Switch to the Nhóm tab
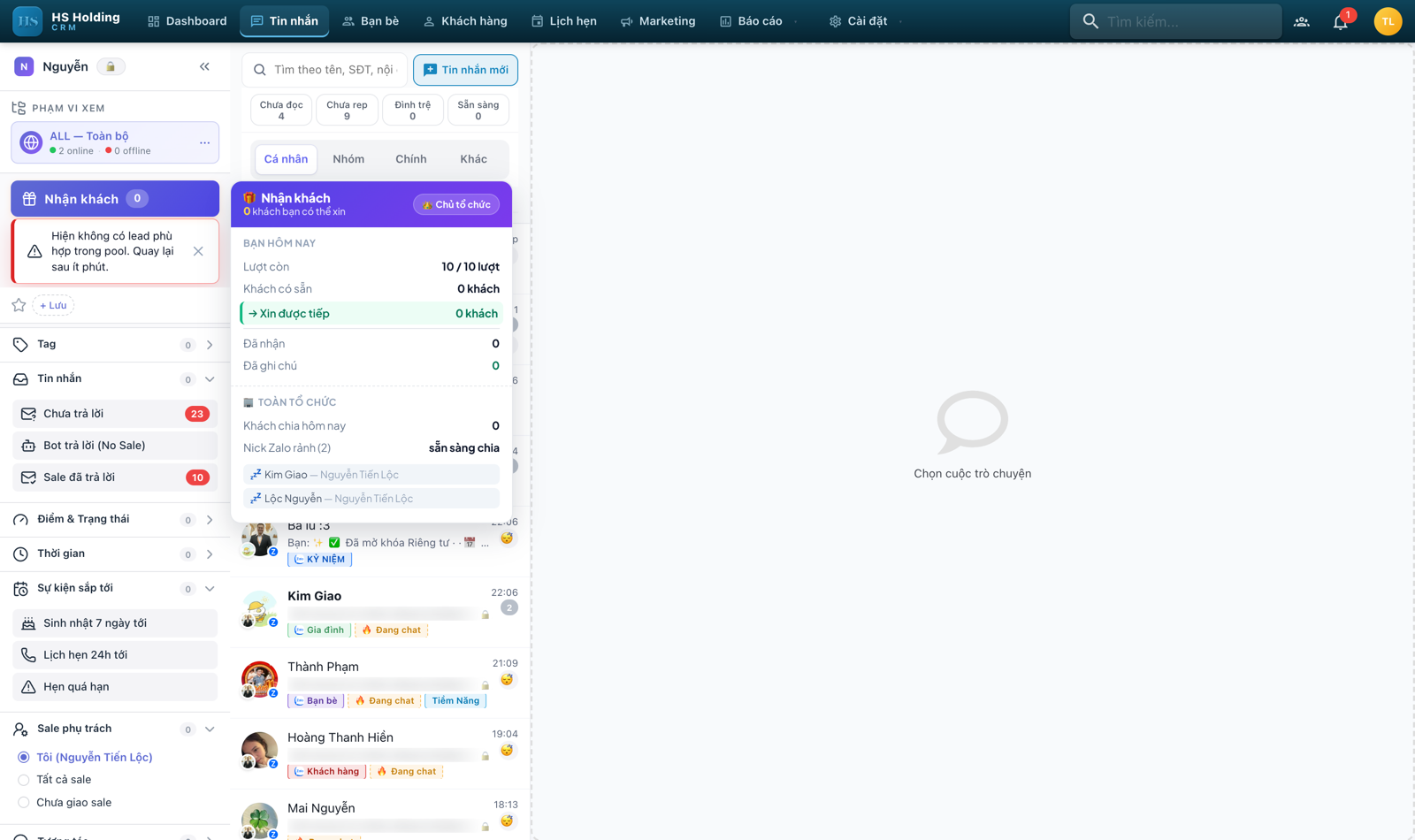 click(x=348, y=159)
